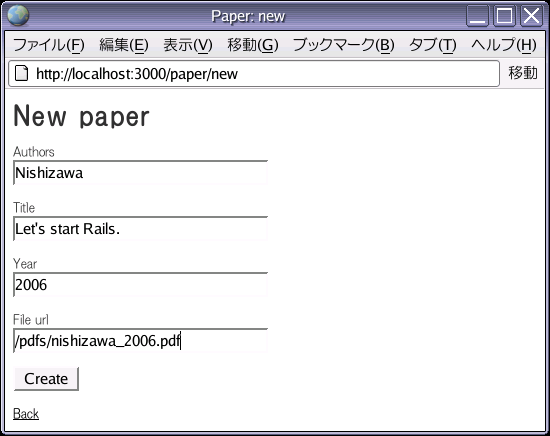Open the ブックマーク(B) menu
The width and height of the screenshot is (550, 436).
(343, 45)
